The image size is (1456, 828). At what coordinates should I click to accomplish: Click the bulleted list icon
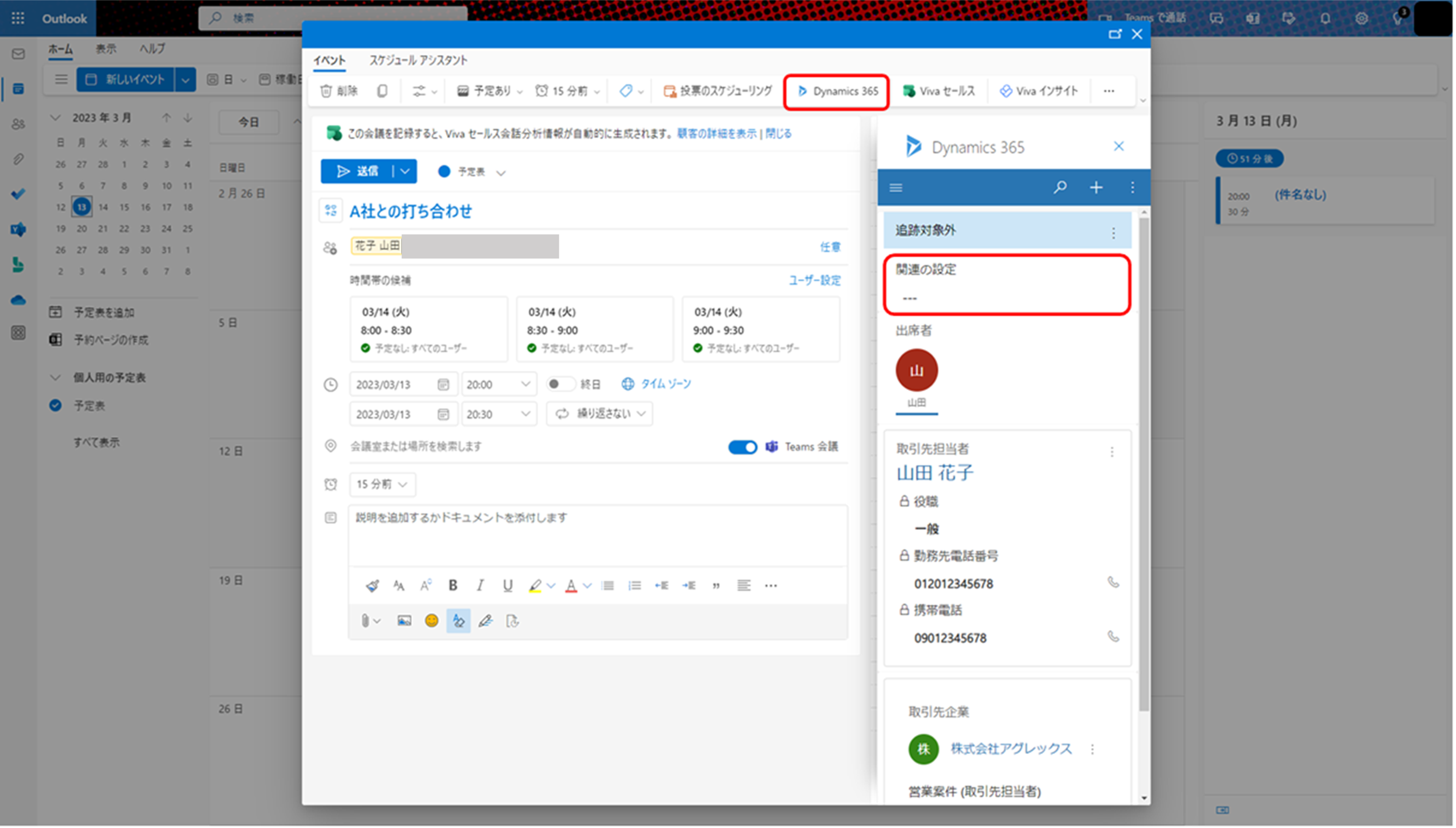(608, 586)
